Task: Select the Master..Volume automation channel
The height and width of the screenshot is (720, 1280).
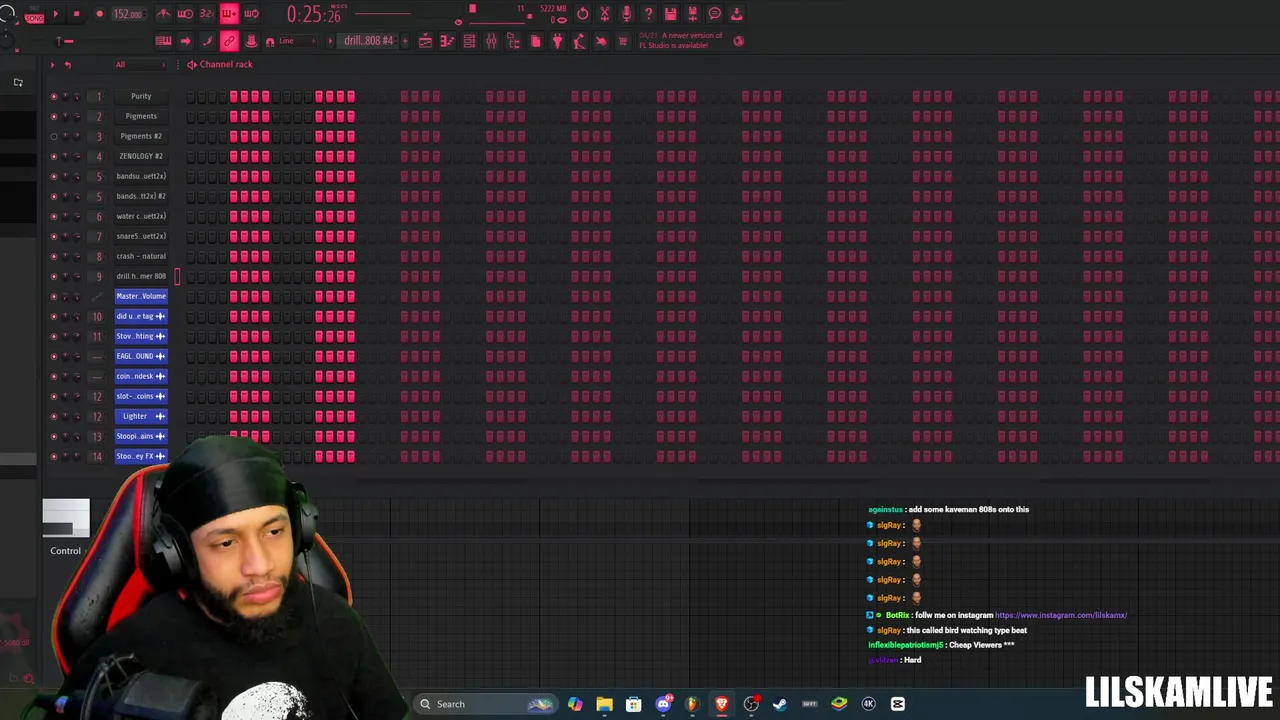Action: (x=141, y=296)
